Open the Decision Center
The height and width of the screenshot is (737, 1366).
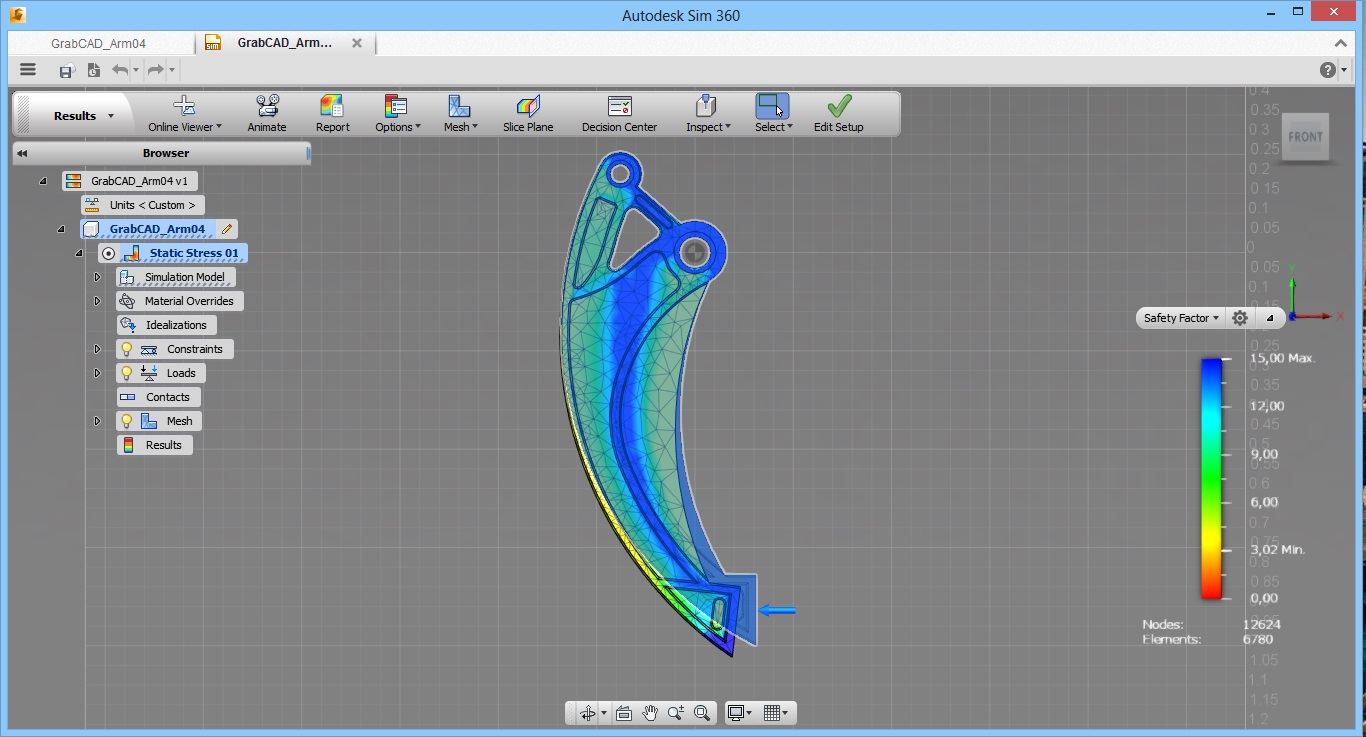point(620,114)
